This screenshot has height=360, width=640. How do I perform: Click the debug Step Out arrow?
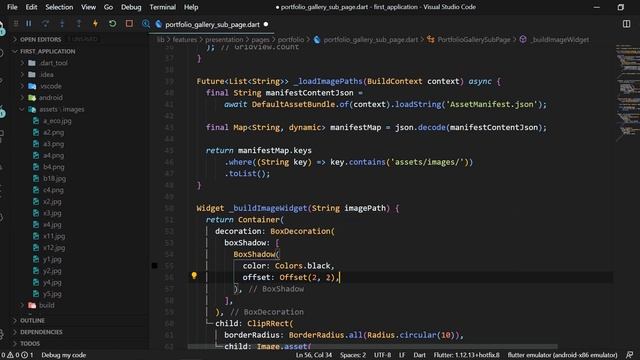[x=79, y=24]
